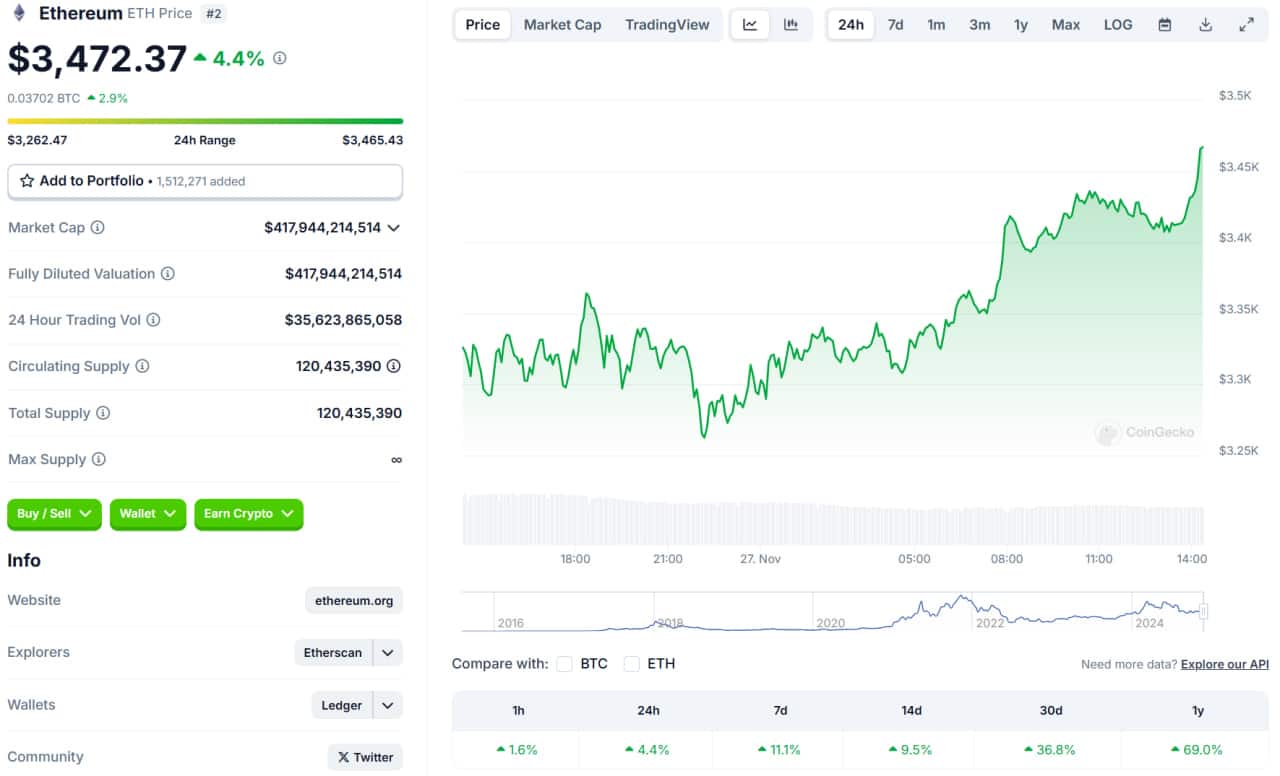Open the Buy / Sell dropdown

coord(54,514)
